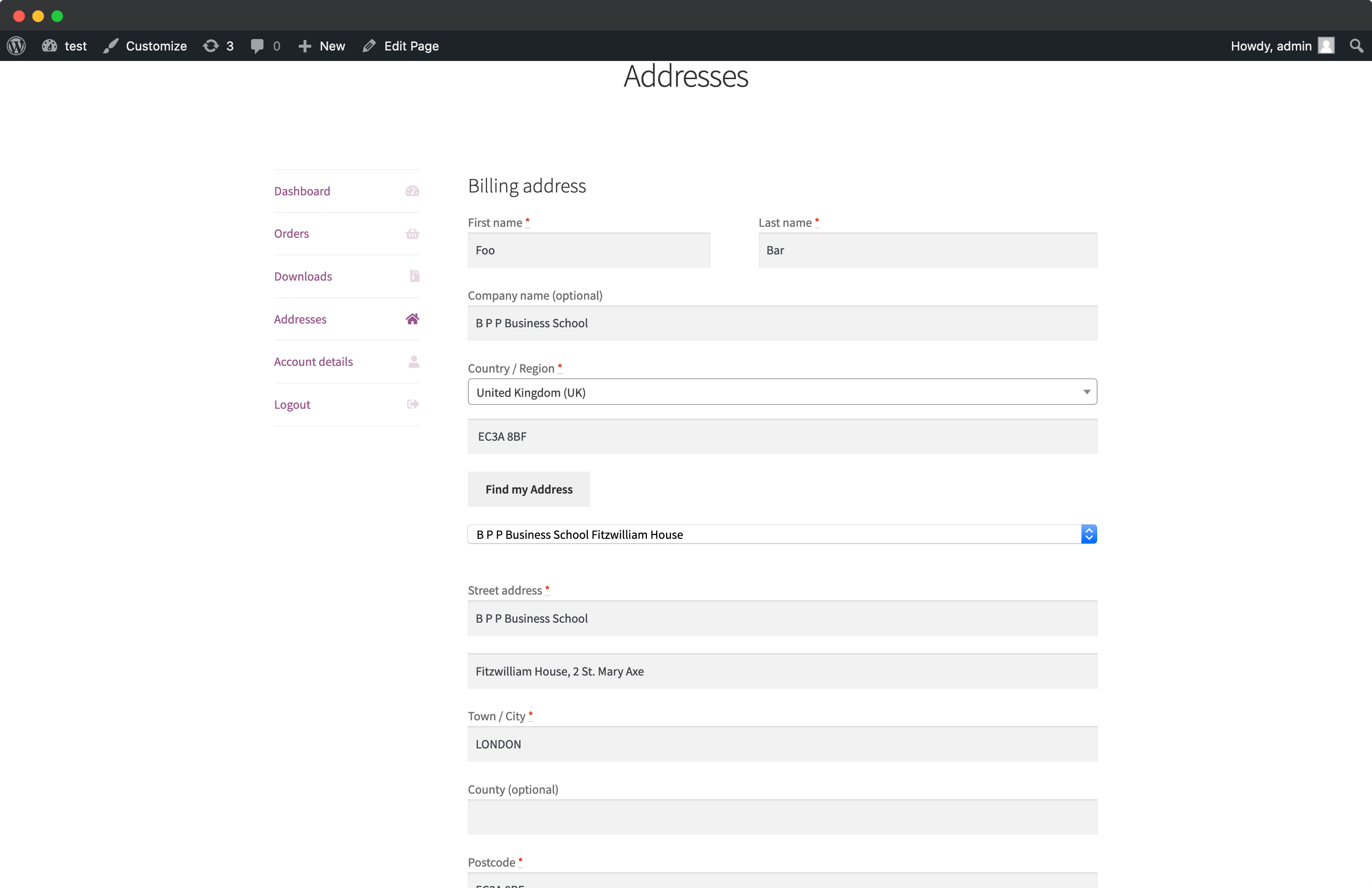Expand the Country / Region dropdown
The height and width of the screenshot is (888, 1372).
[x=1087, y=392]
